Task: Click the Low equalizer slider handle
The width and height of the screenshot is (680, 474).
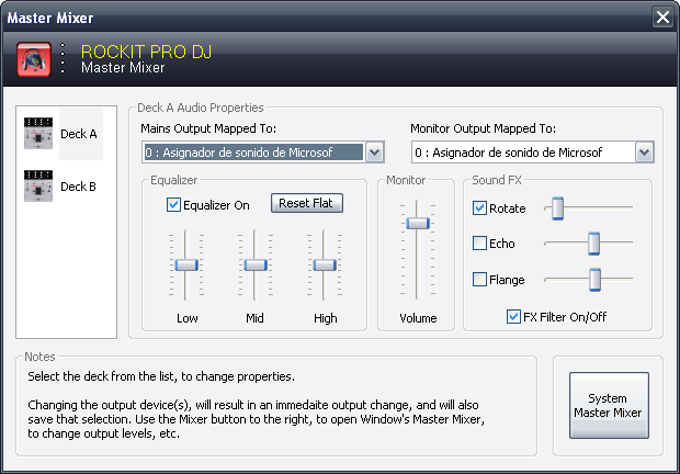Action: click(186, 265)
